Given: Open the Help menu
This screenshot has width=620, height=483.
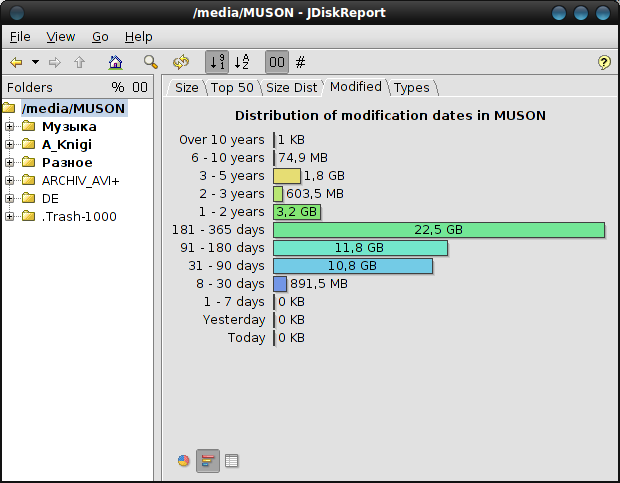Looking at the screenshot, I should click(x=138, y=37).
